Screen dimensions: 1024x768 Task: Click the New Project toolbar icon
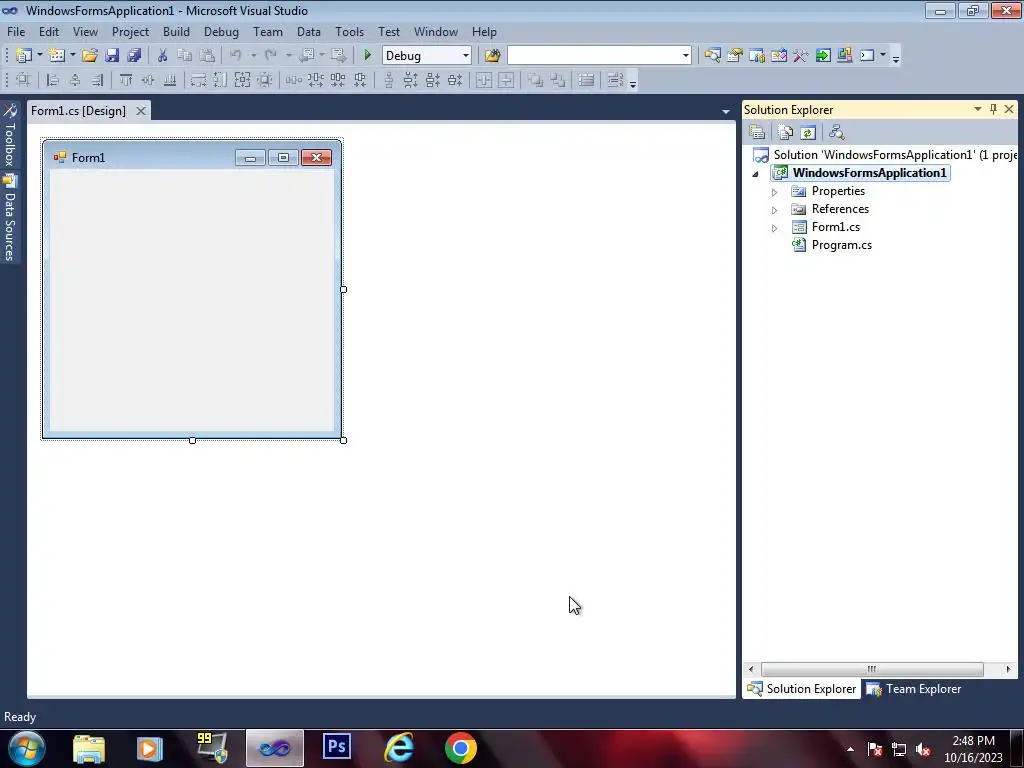point(24,56)
